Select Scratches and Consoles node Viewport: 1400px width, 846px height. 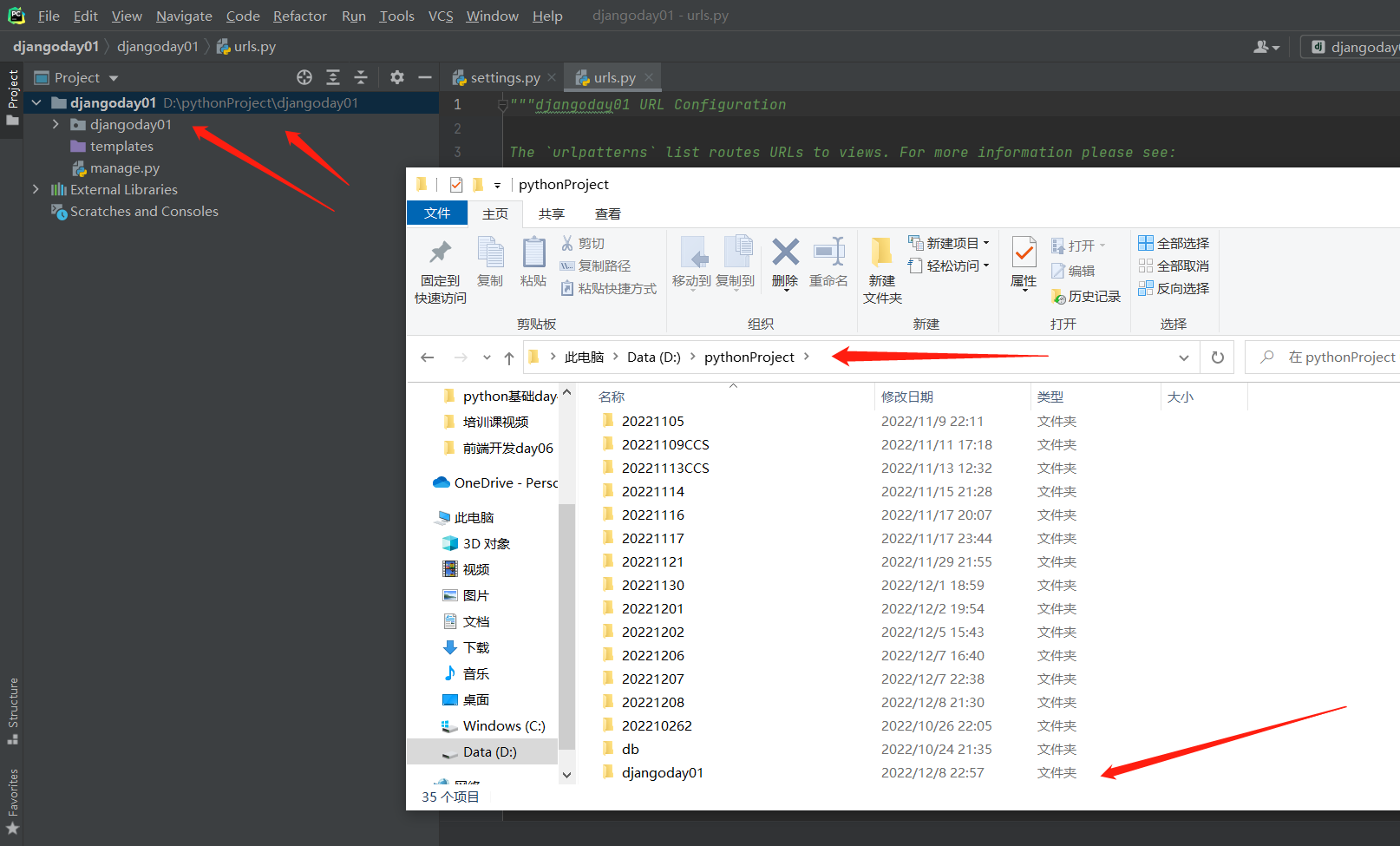pos(144,211)
